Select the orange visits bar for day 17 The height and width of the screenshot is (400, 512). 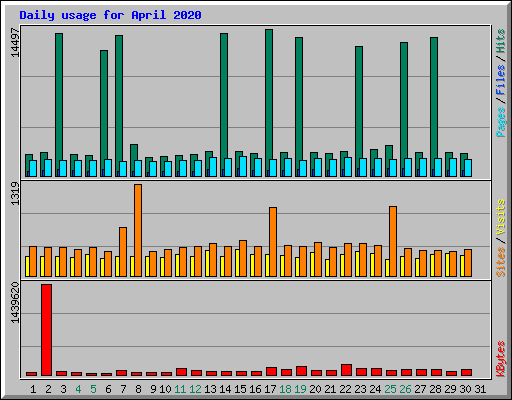click(x=273, y=242)
